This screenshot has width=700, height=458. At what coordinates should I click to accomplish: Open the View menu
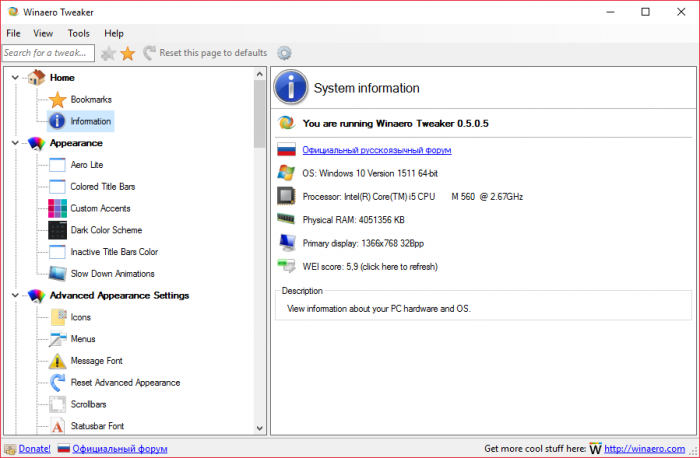coord(43,33)
